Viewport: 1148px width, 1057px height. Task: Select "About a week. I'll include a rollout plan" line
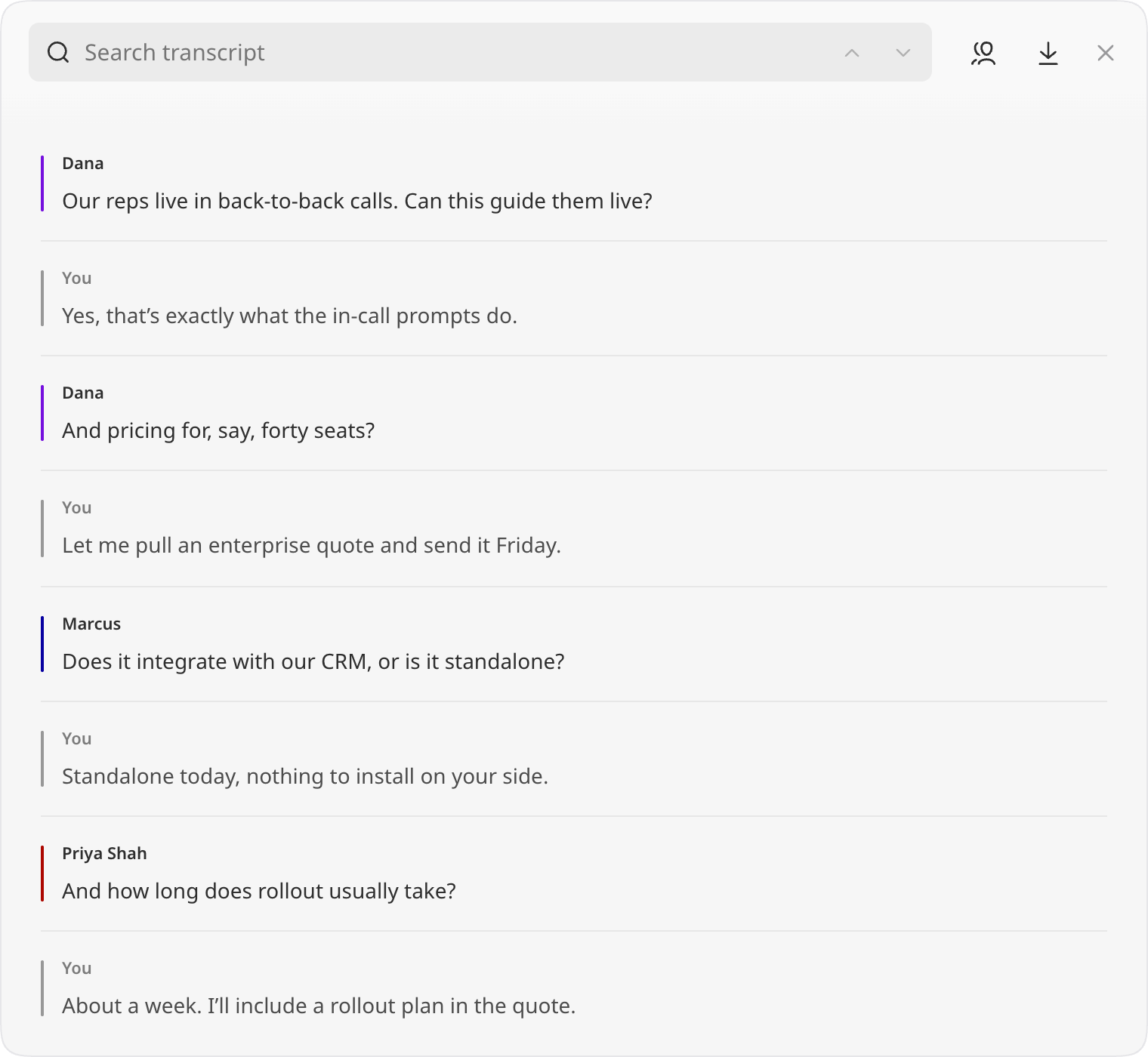pos(319,1006)
